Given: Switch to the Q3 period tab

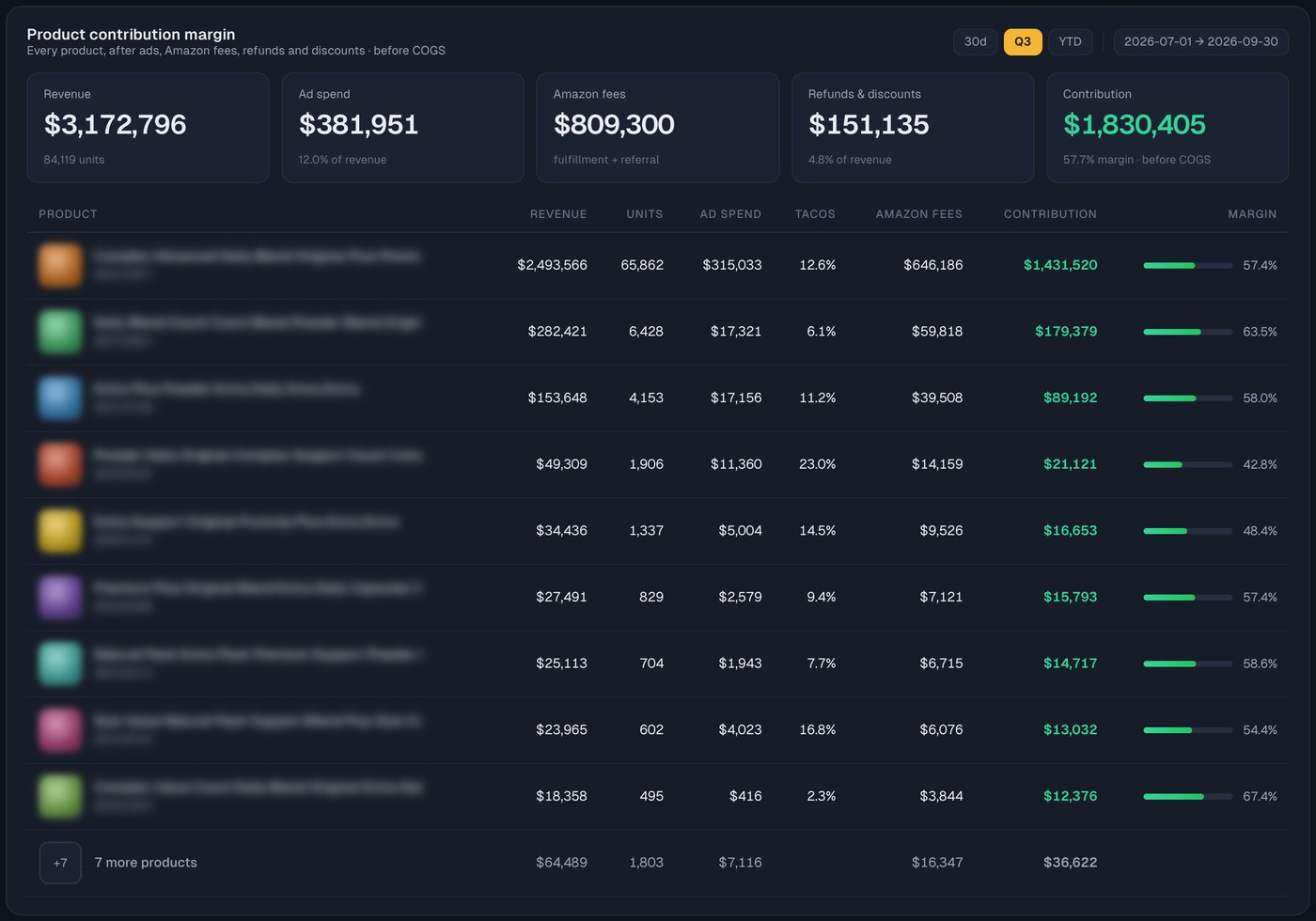Looking at the screenshot, I should click(1023, 41).
